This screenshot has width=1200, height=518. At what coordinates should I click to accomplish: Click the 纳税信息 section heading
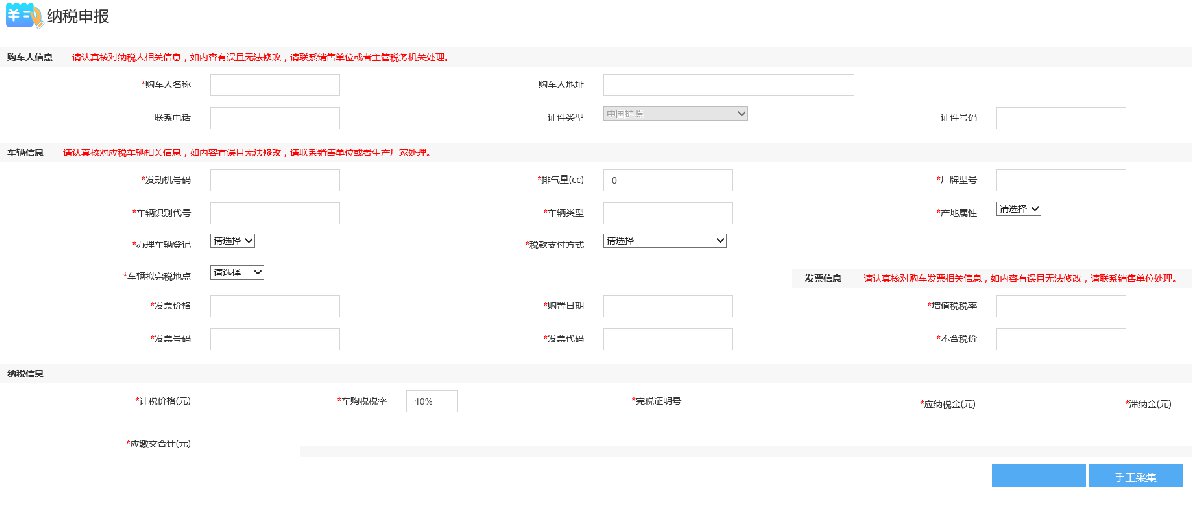[x=25, y=373]
